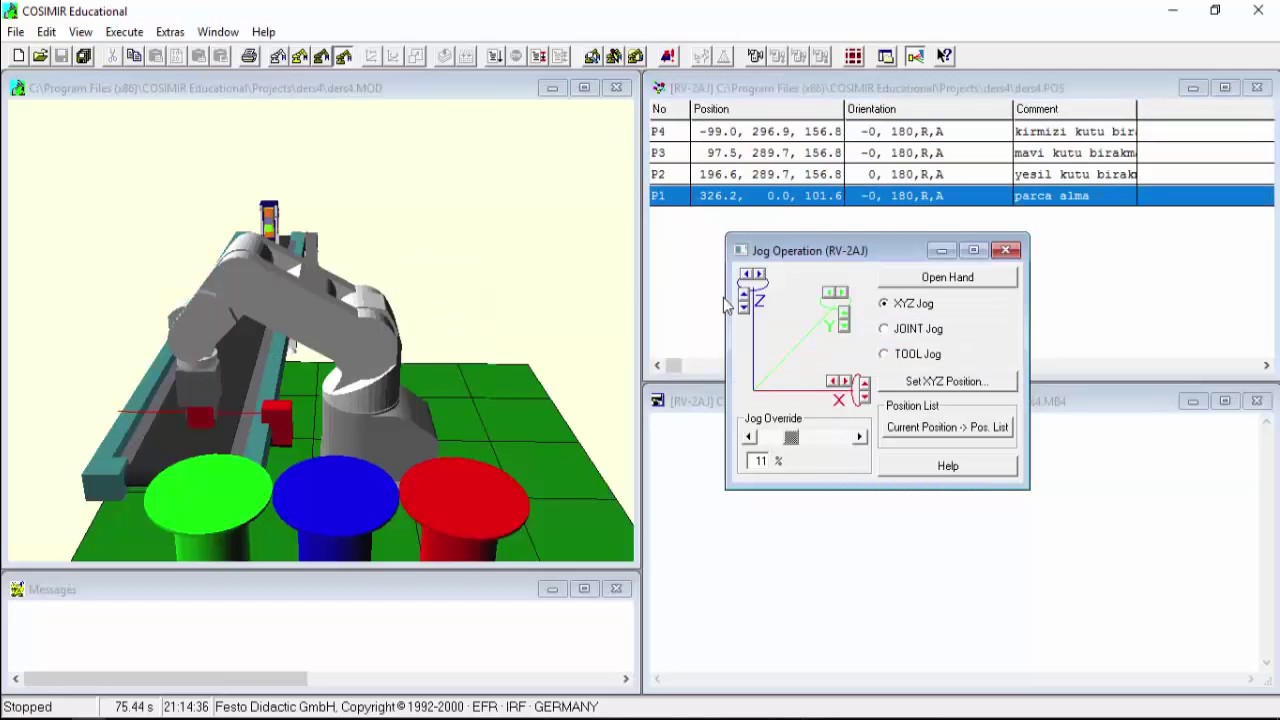Click red up arrow at X axis end
Viewport: 1280px width, 720px height.
[x=865, y=384]
